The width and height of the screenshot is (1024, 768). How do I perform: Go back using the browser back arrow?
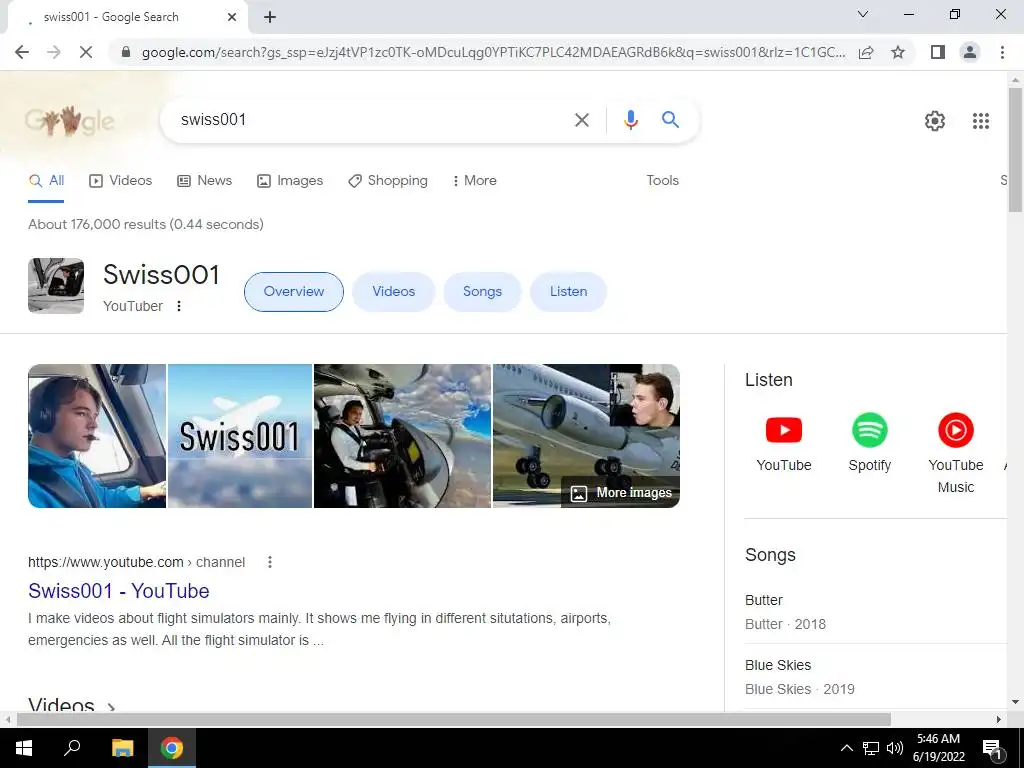[x=22, y=52]
